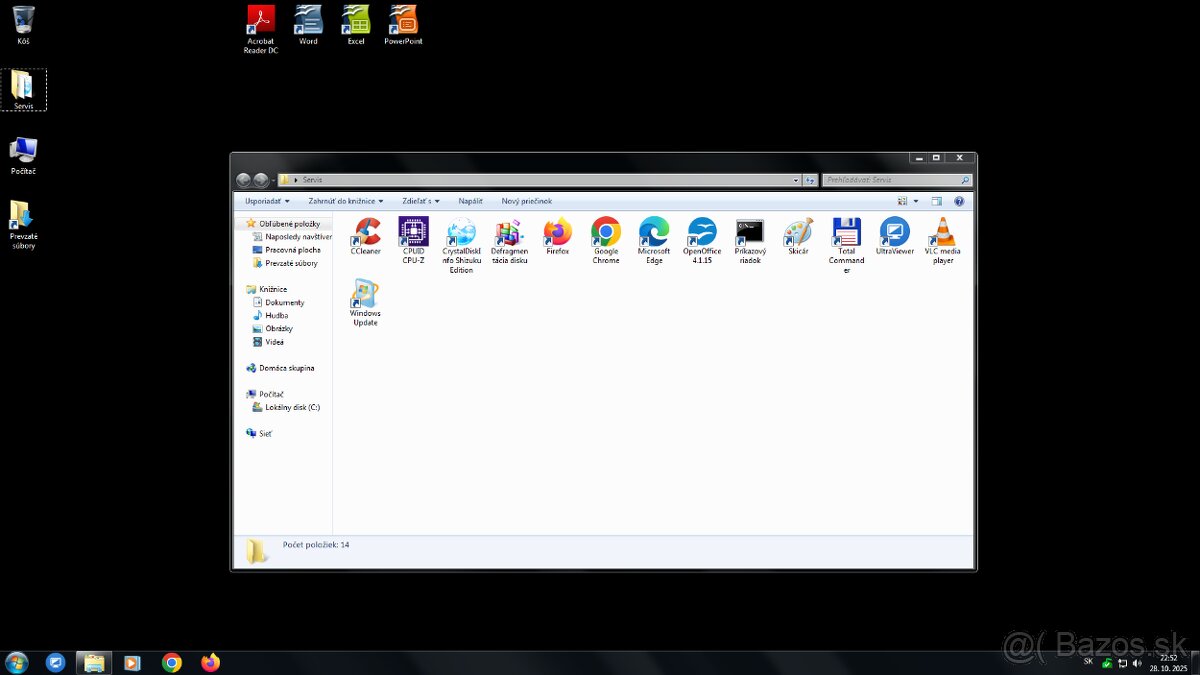Select the Windows Update shortcut
The width and height of the screenshot is (1200, 675).
pos(365,295)
